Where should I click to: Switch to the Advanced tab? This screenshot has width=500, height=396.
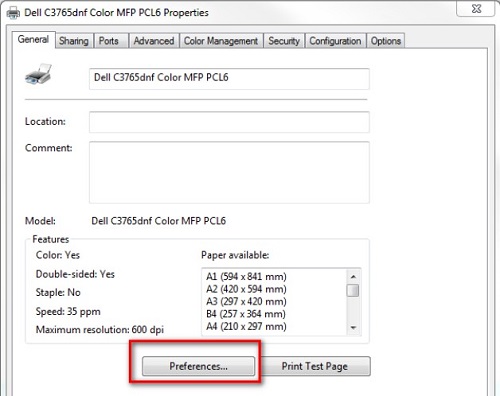tap(154, 41)
